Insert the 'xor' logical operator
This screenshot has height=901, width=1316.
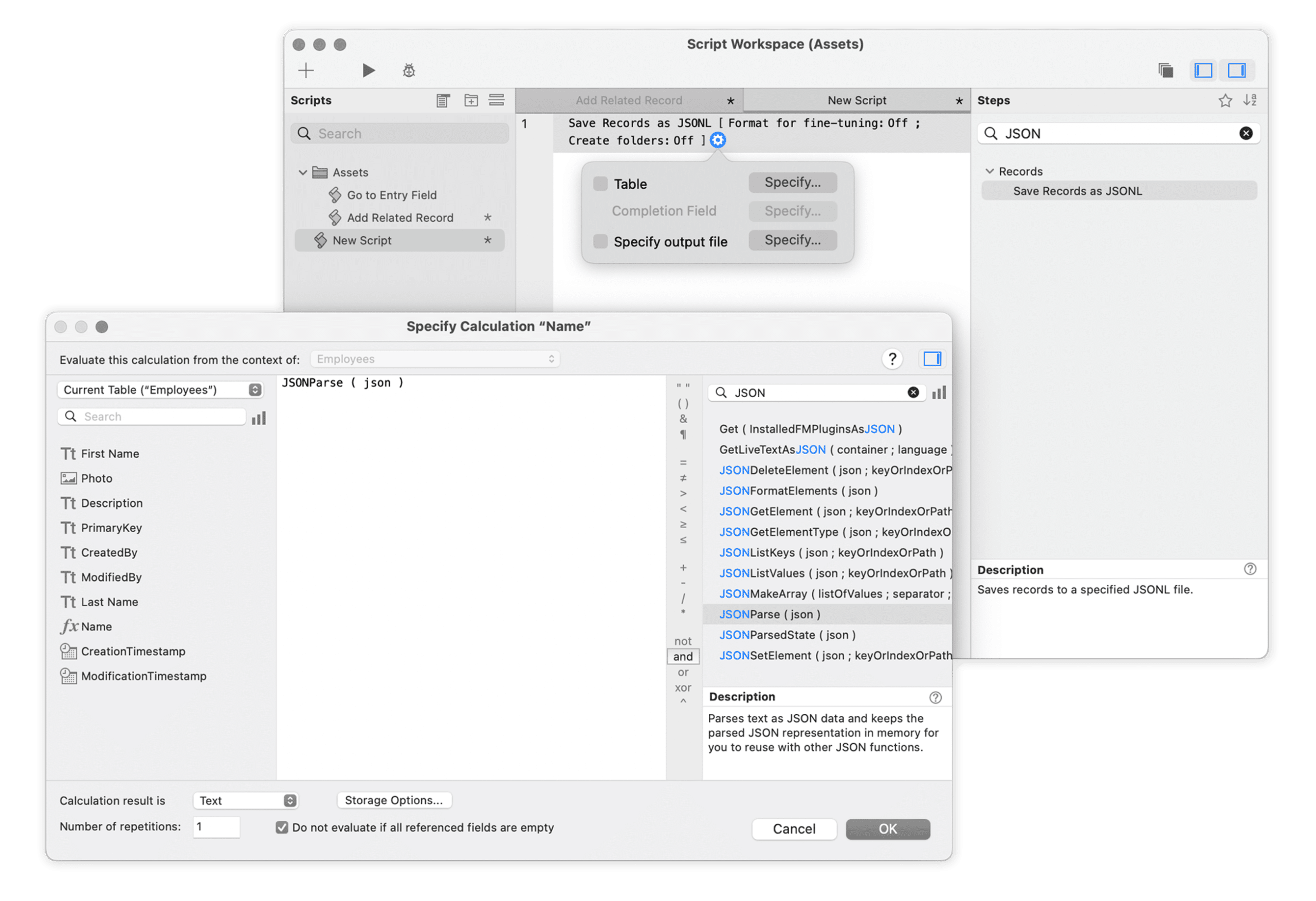tap(683, 688)
